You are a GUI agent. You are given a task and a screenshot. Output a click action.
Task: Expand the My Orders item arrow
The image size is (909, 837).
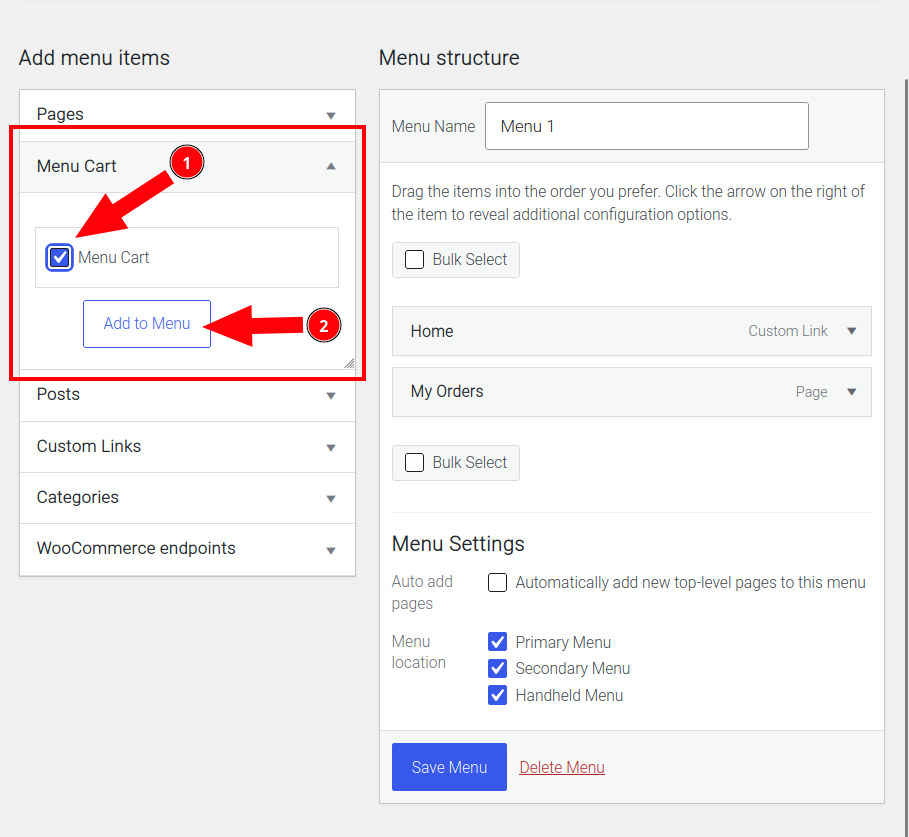pyautogui.click(x=852, y=392)
